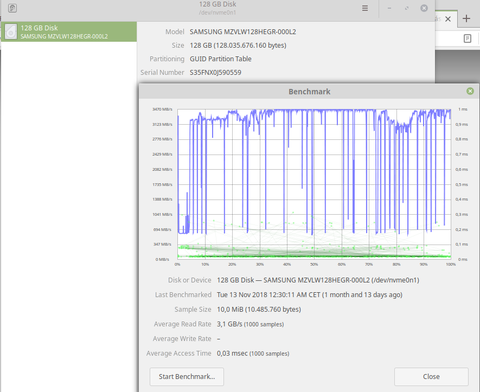Close the Disks window
Viewport: 480px width, 392px height.
tap(424, 8)
